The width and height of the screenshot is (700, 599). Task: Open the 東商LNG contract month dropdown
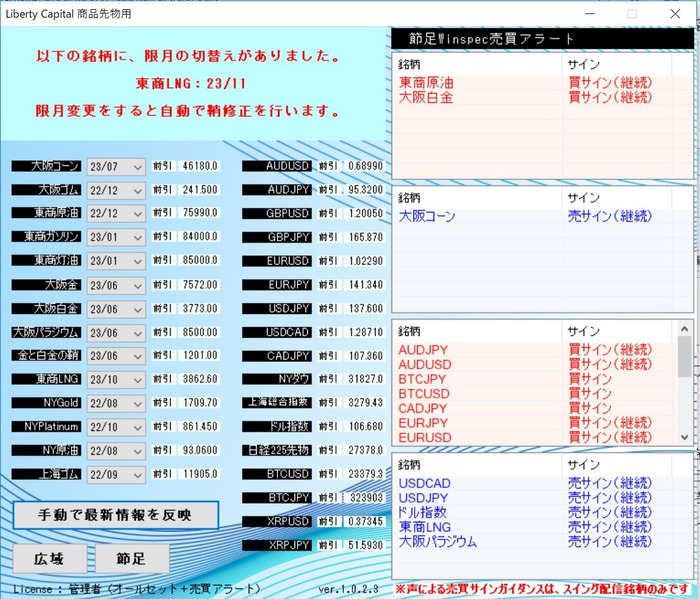click(116, 380)
